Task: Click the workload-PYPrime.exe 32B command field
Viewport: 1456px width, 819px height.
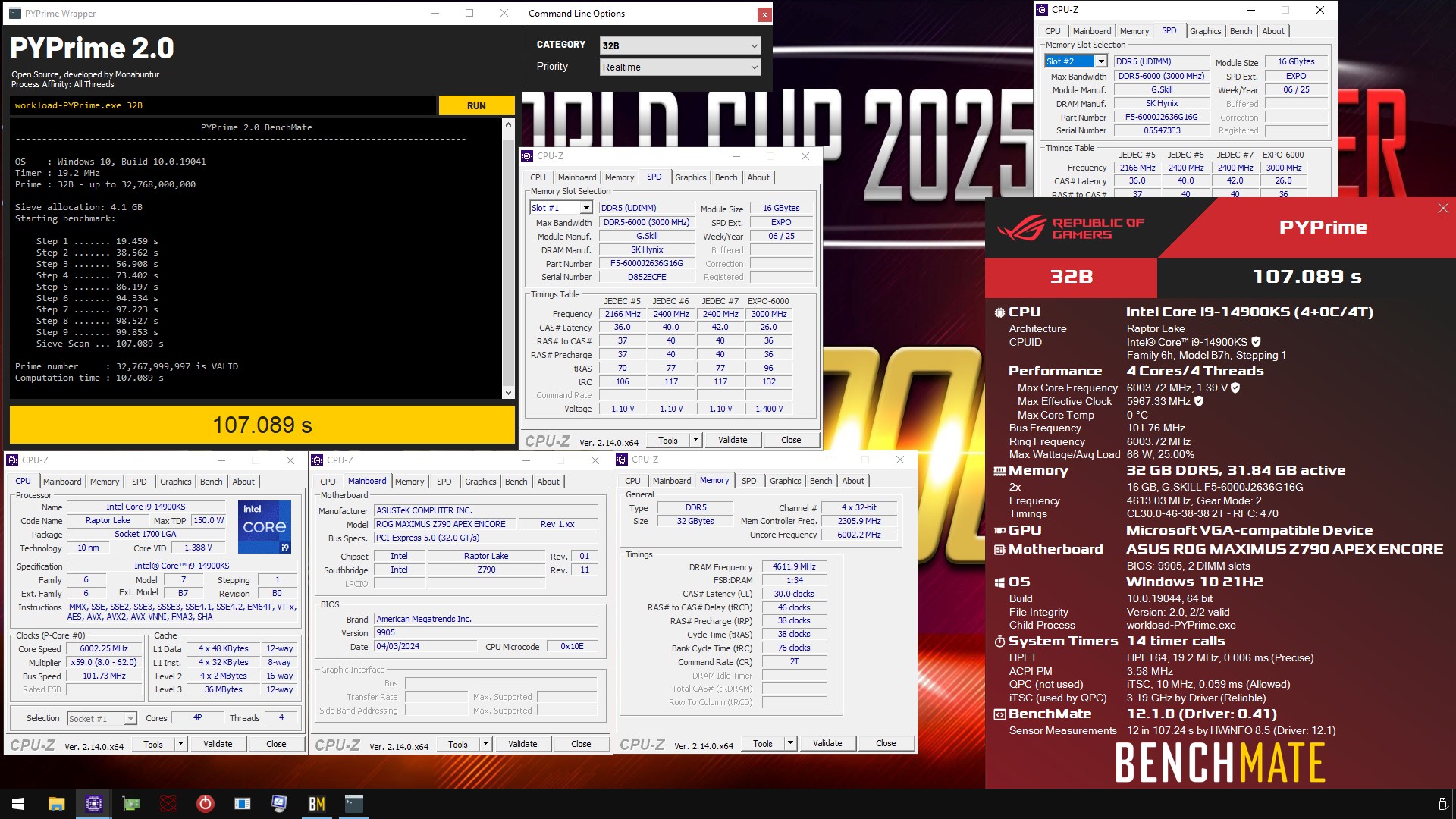Action: [x=223, y=105]
